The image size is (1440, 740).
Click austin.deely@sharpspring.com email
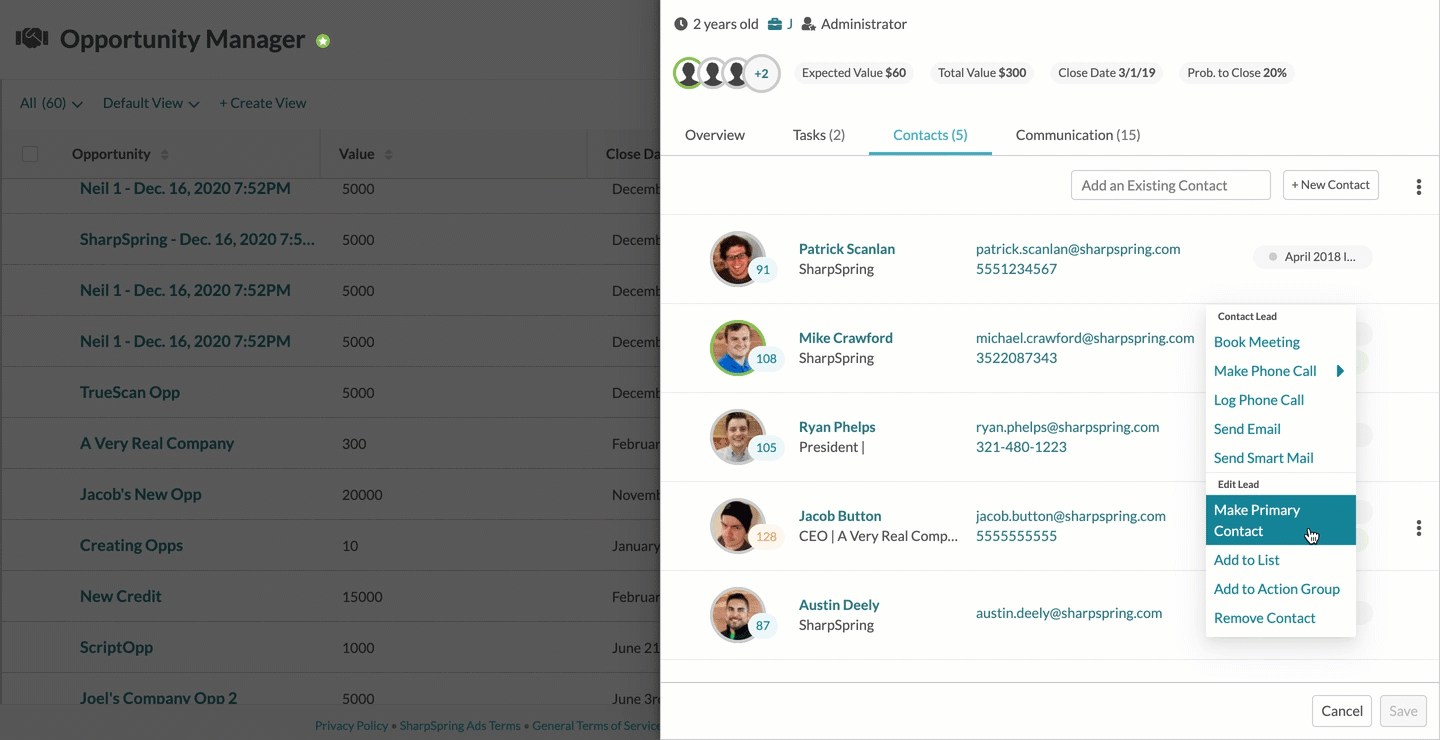1069,613
